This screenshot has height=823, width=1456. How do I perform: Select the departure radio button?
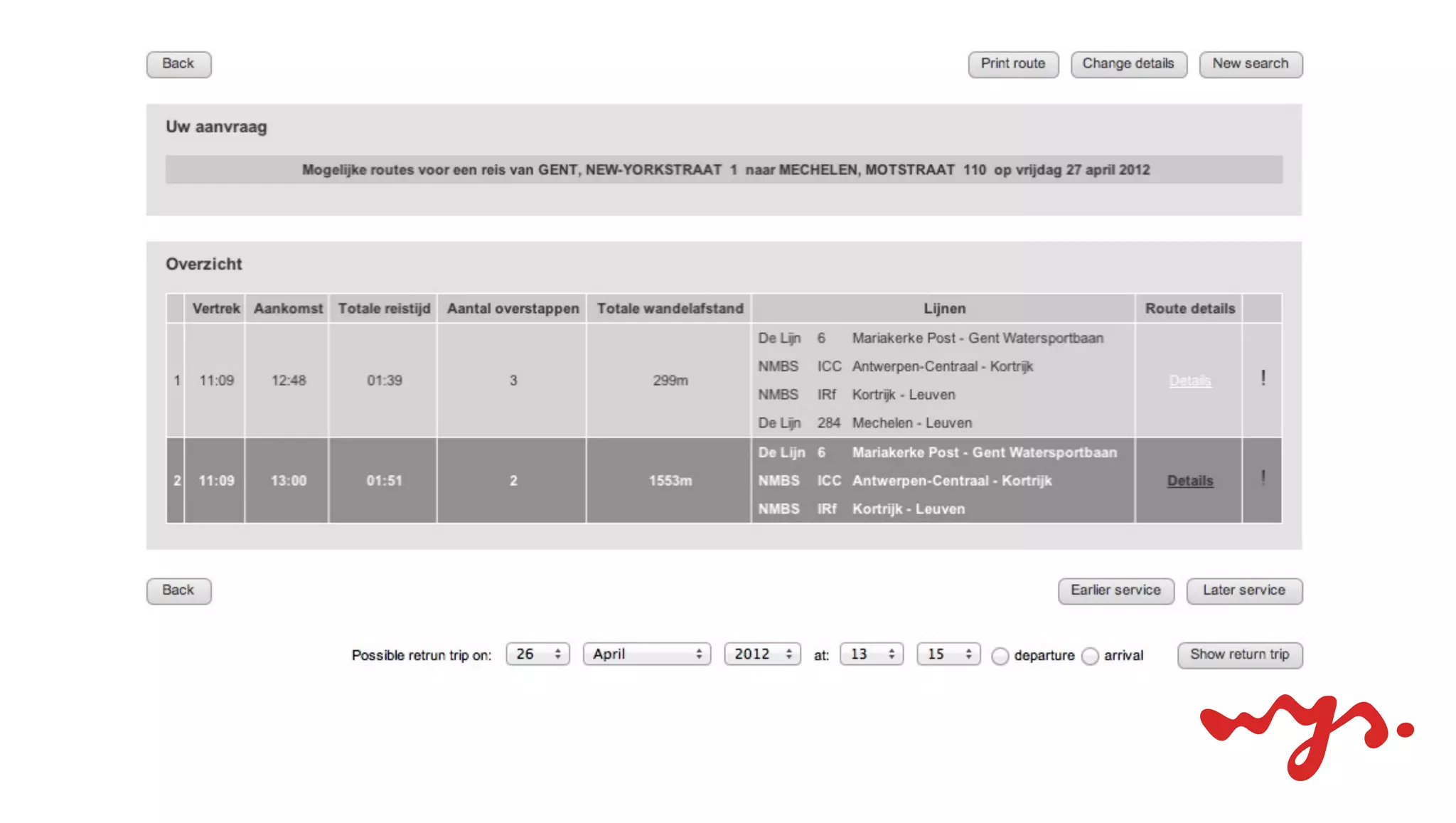point(1000,656)
